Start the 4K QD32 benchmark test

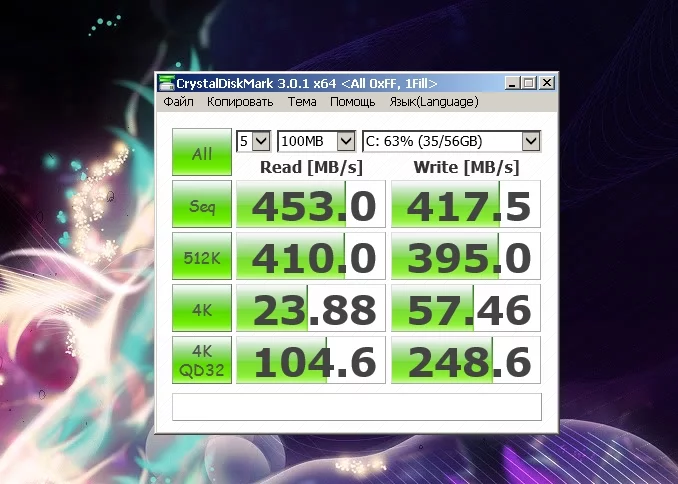pyautogui.click(x=202, y=360)
